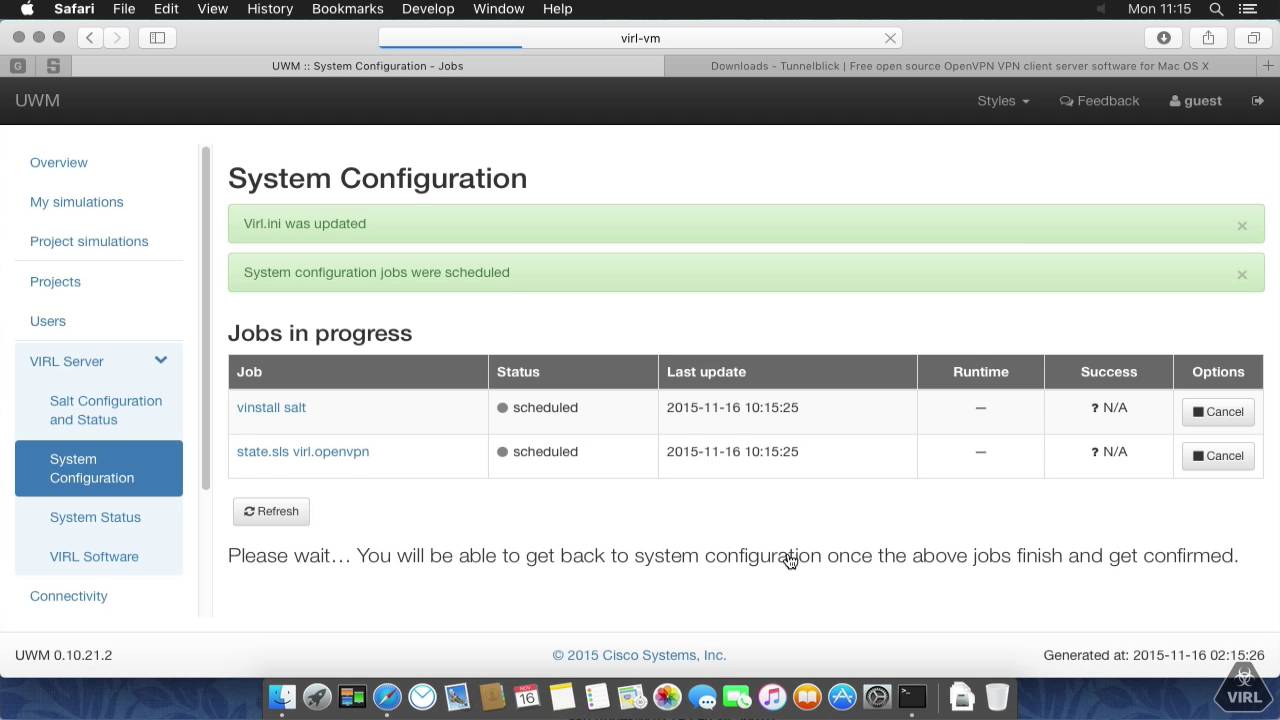Open Project simulations

89,242
